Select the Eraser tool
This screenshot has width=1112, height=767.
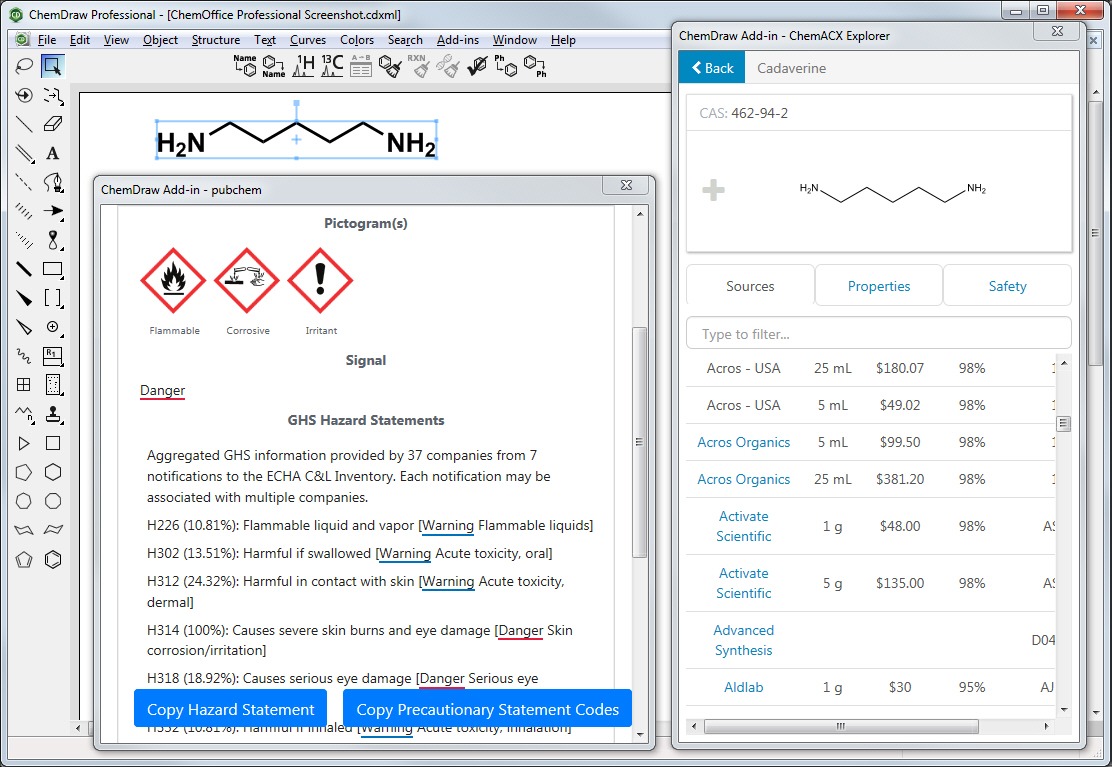pos(53,125)
